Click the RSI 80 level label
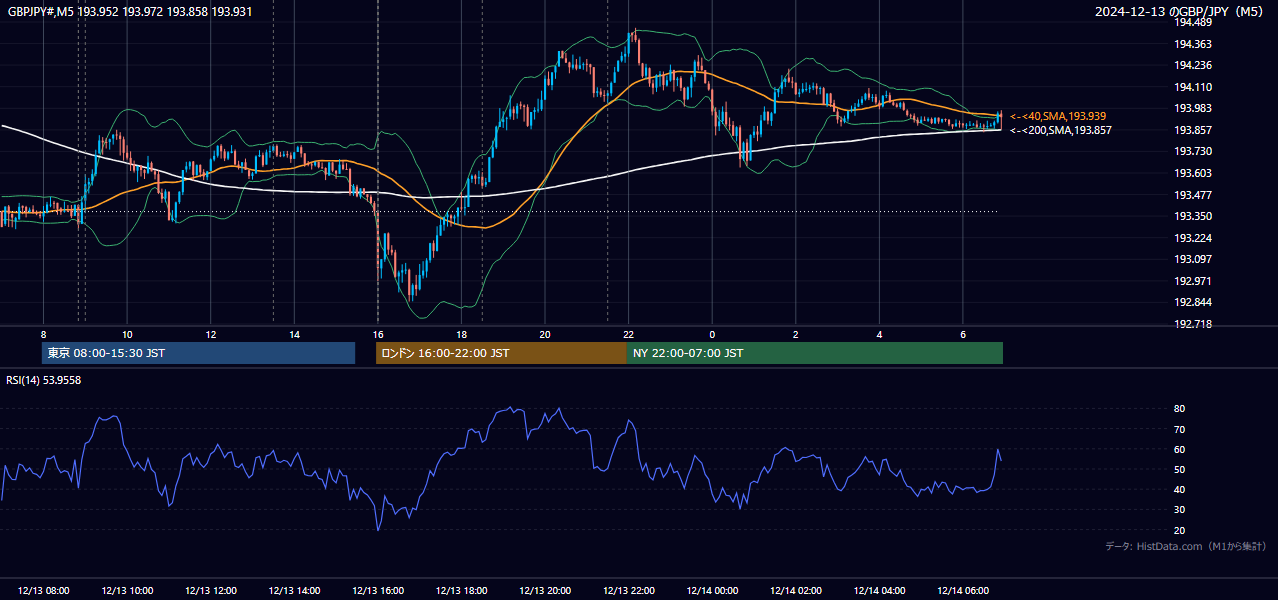 coord(1179,409)
